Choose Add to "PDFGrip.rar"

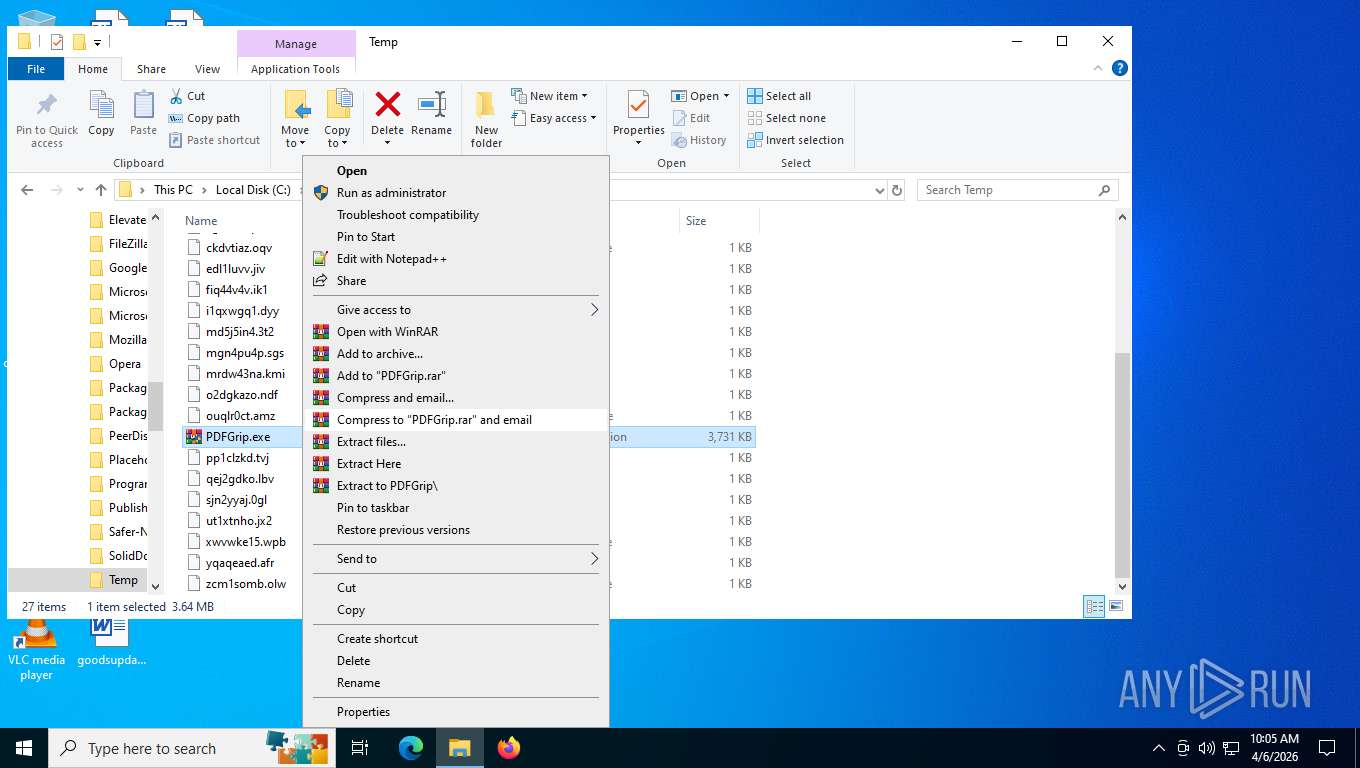pyautogui.click(x=456, y=376)
